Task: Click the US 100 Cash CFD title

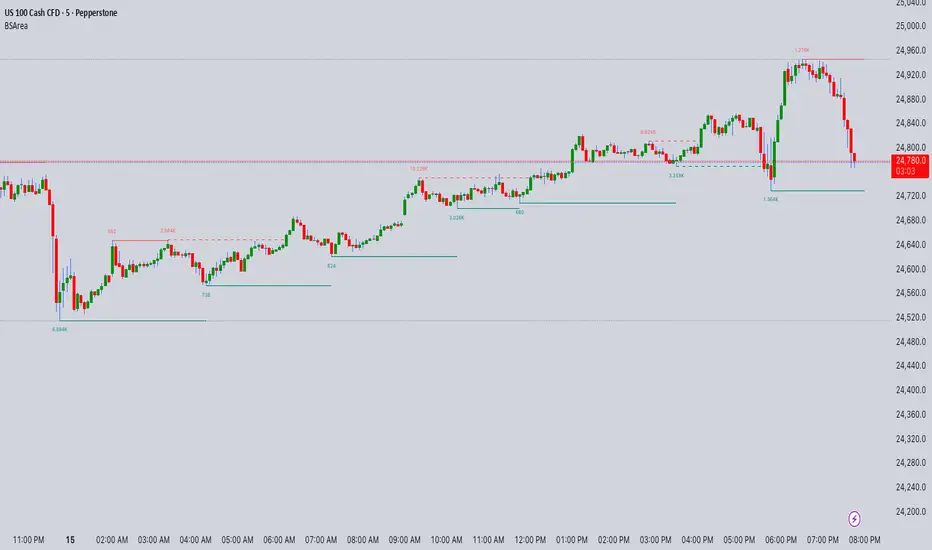Action: coord(69,11)
